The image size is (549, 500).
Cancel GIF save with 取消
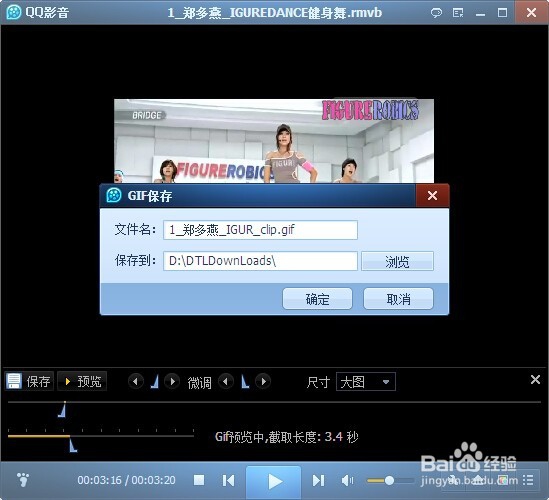point(398,299)
